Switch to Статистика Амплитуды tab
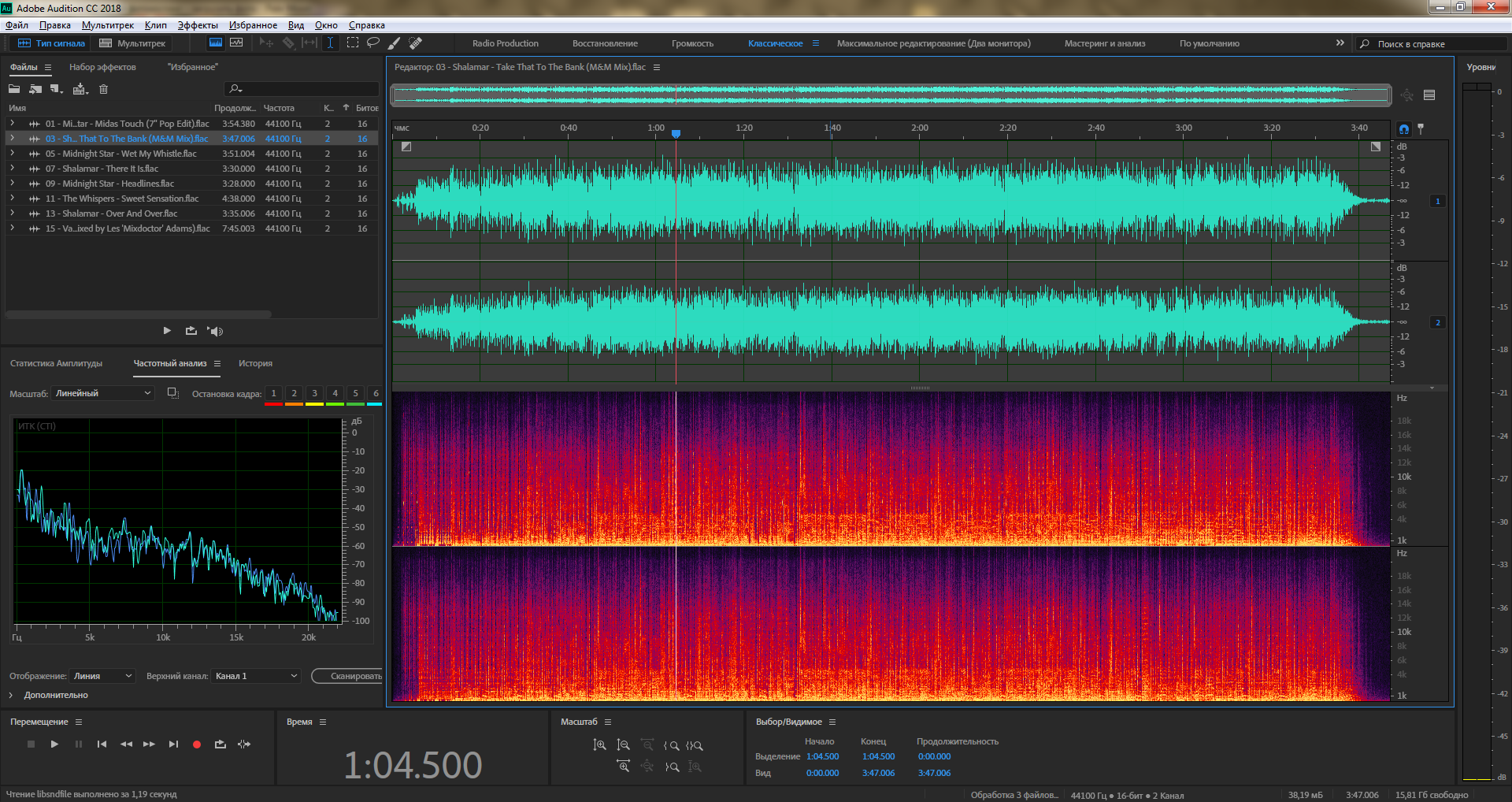This screenshot has height=802, width=1512. (x=56, y=363)
